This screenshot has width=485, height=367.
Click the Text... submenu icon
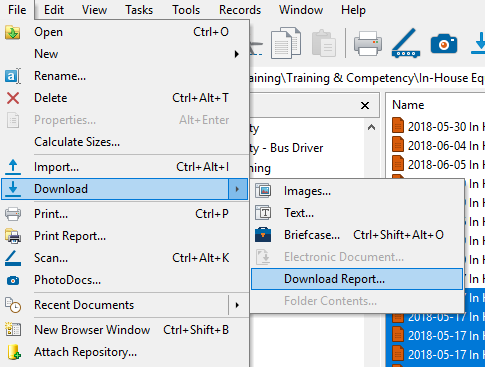[263, 213]
